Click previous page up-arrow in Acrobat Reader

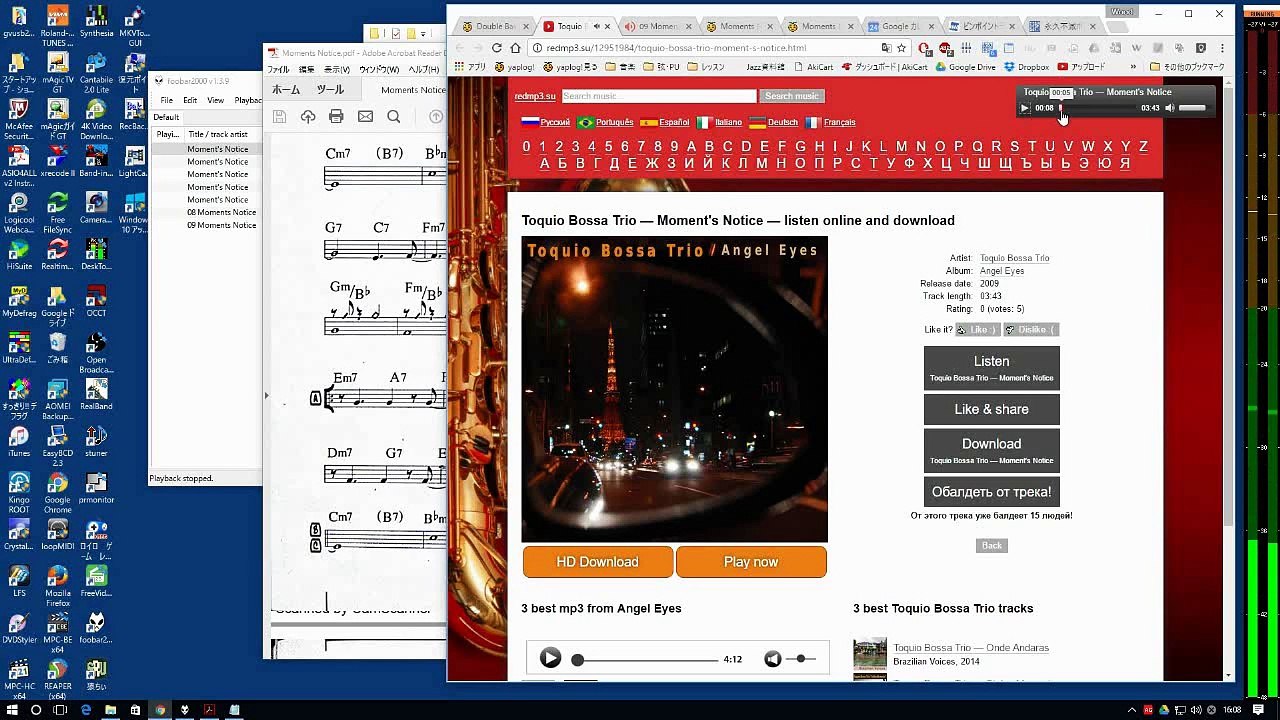pos(436,117)
